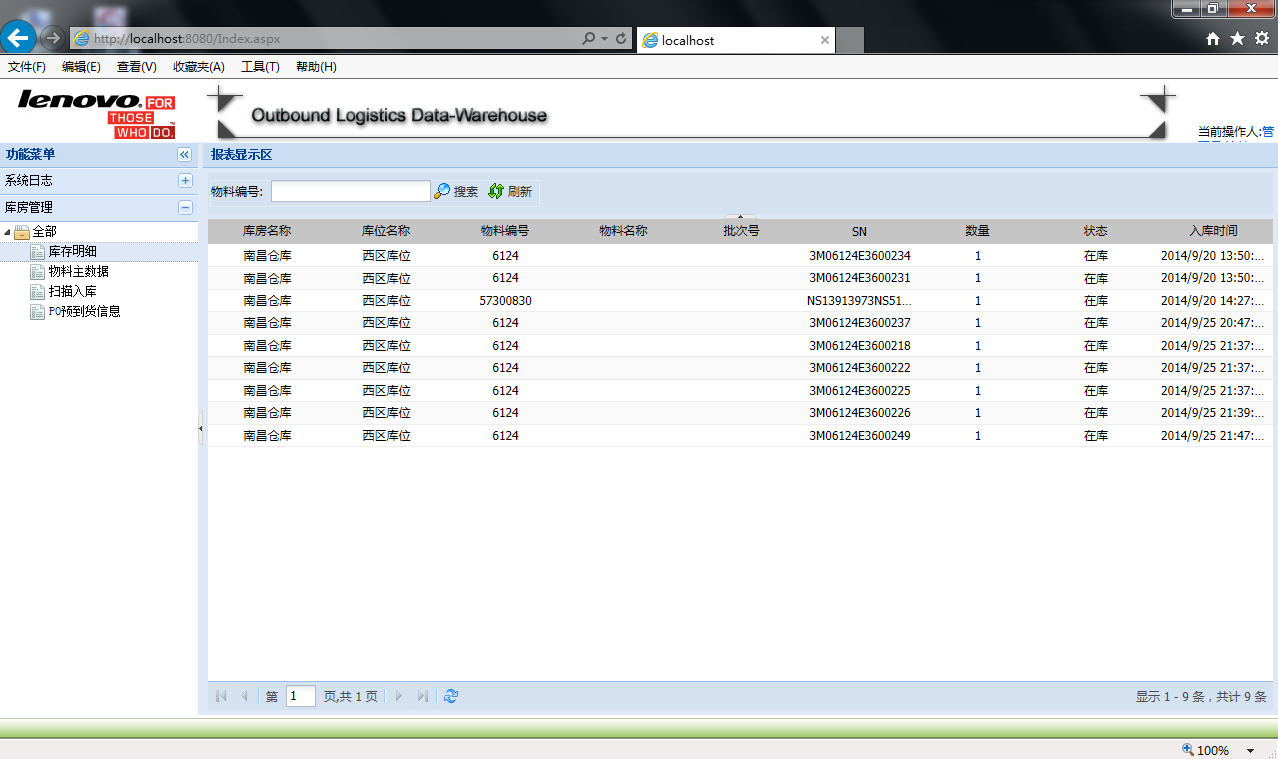Open the 工具(T) menu
The width and height of the screenshot is (1278, 759).
click(x=260, y=67)
